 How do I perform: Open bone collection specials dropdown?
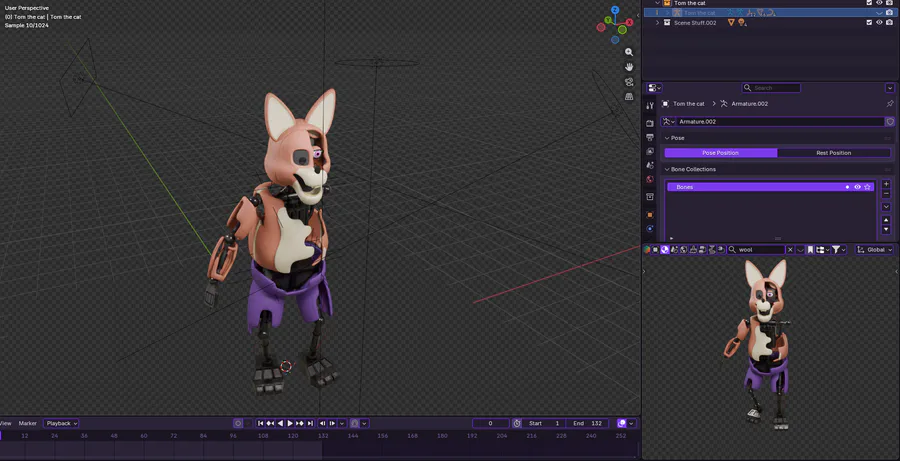point(886,207)
